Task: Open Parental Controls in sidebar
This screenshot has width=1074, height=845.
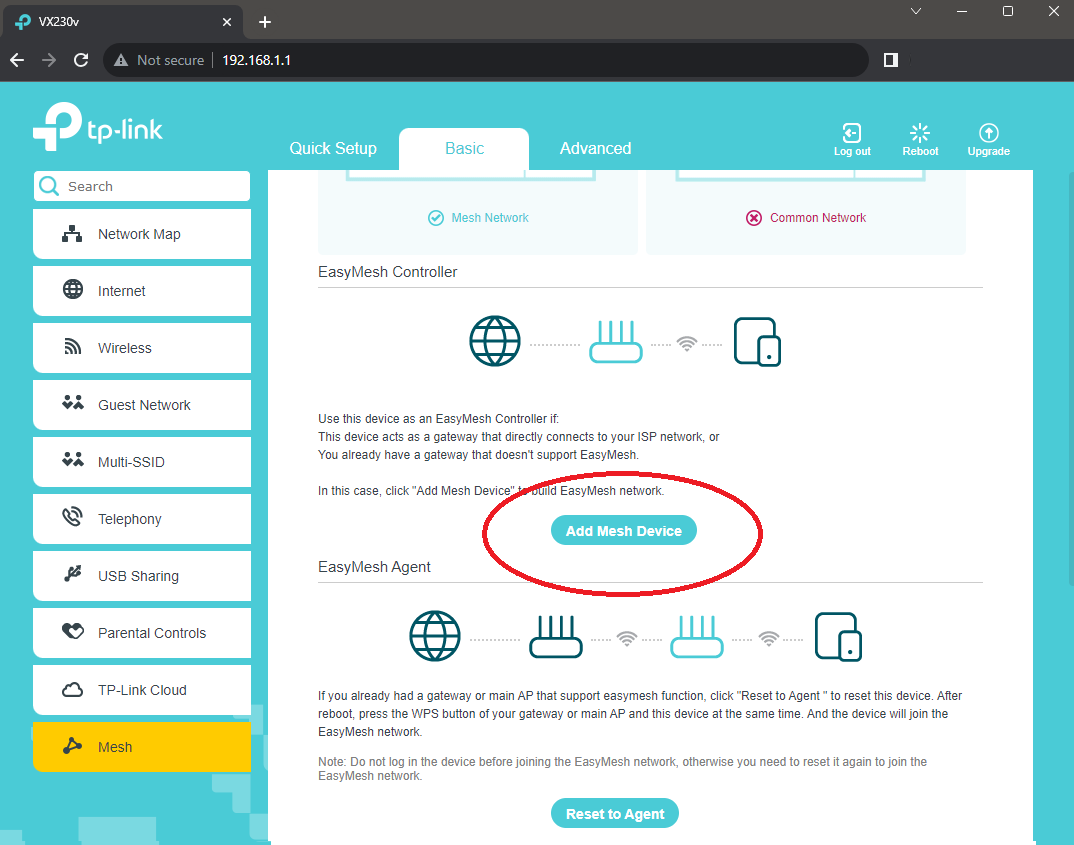Action: pos(152,633)
